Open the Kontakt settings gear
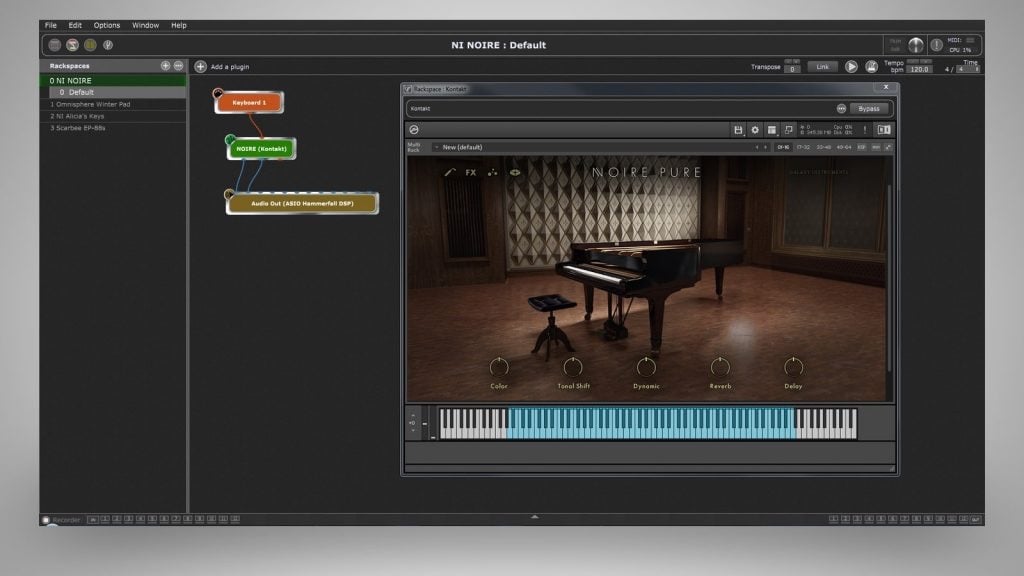Image resolution: width=1024 pixels, height=576 pixels. pos(755,130)
